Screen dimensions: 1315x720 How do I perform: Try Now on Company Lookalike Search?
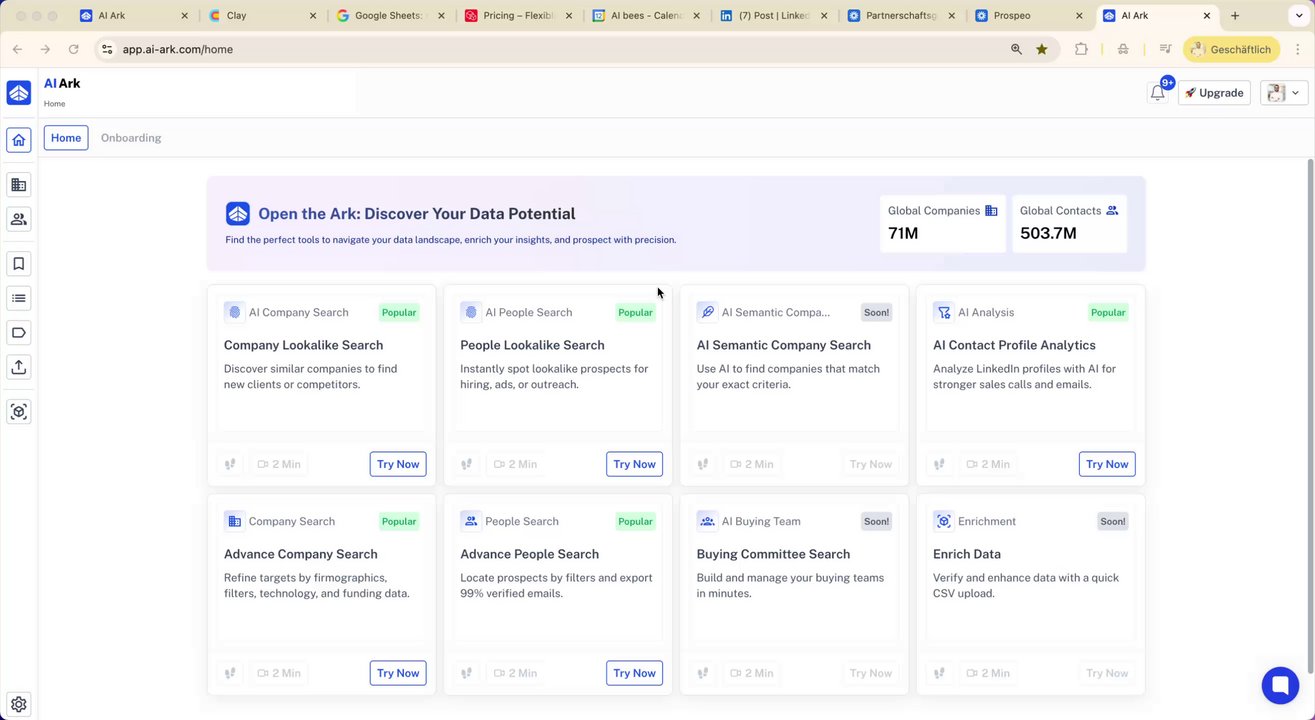pyautogui.click(x=398, y=464)
